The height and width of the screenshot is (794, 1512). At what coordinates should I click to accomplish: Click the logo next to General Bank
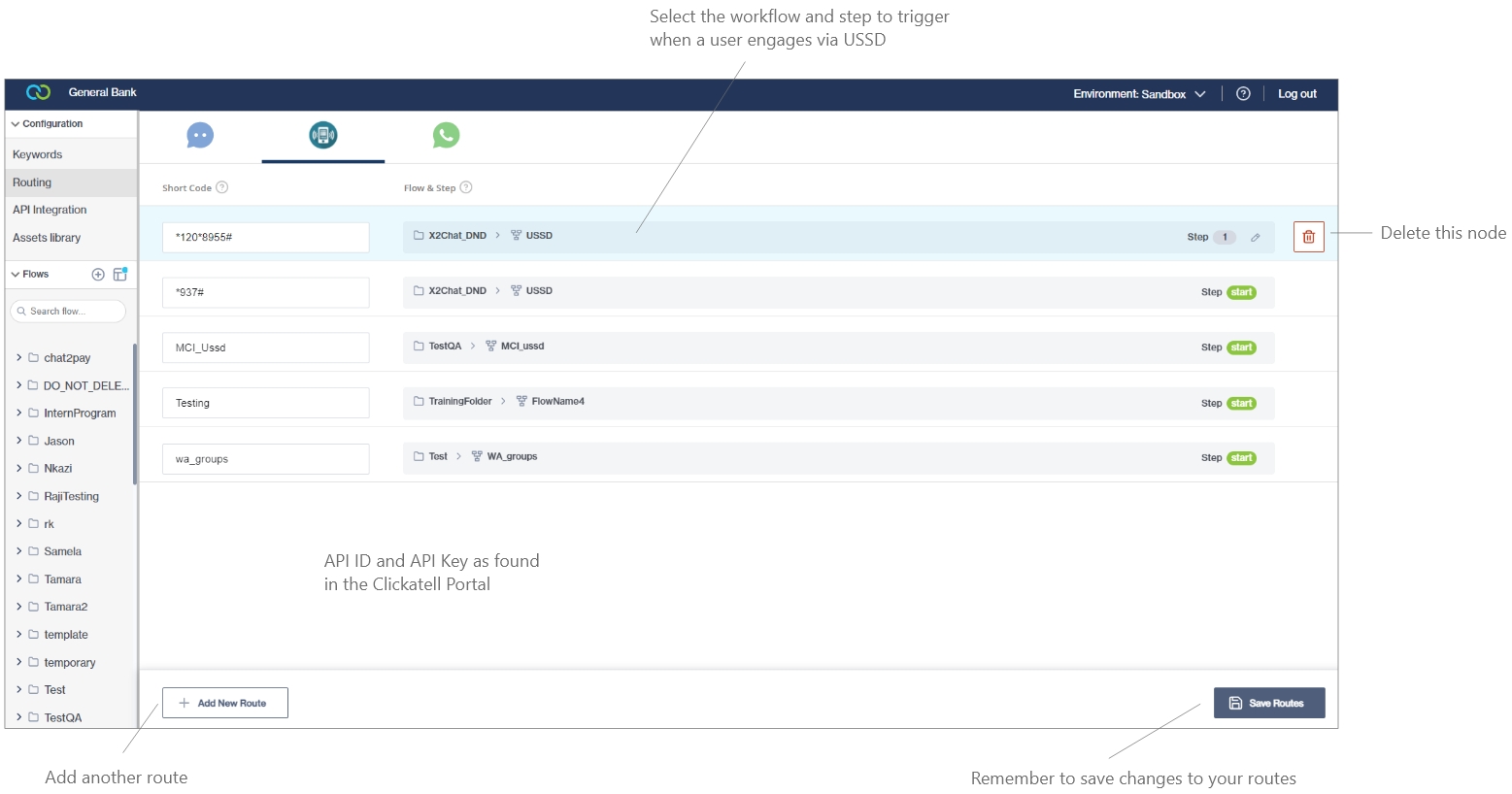click(x=39, y=93)
